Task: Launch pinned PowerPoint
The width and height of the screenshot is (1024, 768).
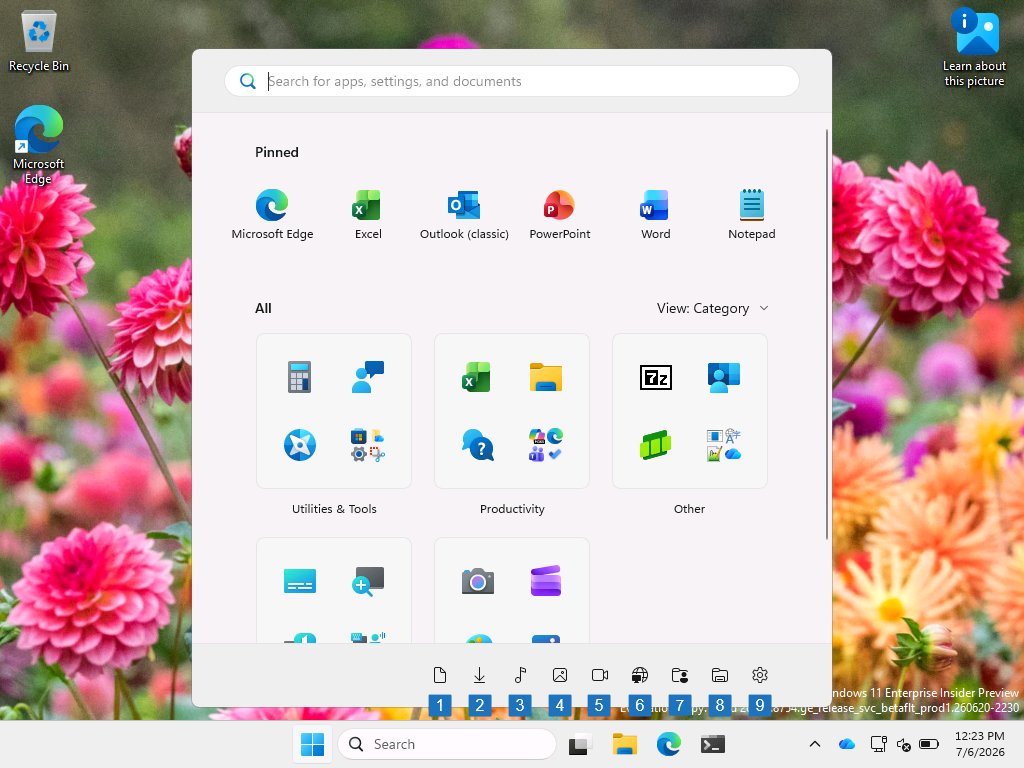Action: pos(560,214)
